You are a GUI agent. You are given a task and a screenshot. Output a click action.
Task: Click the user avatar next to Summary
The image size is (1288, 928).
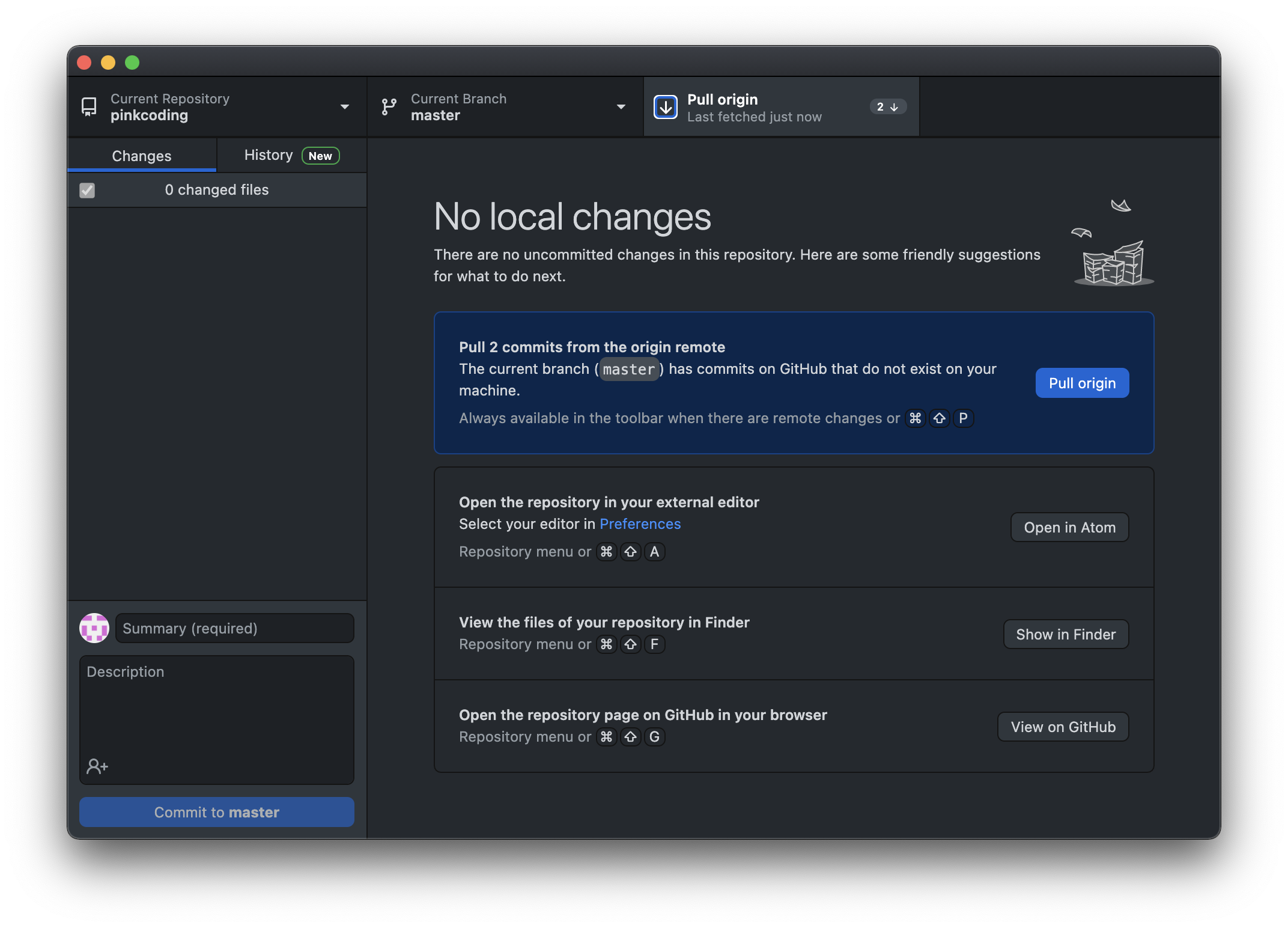(x=94, y=628)
